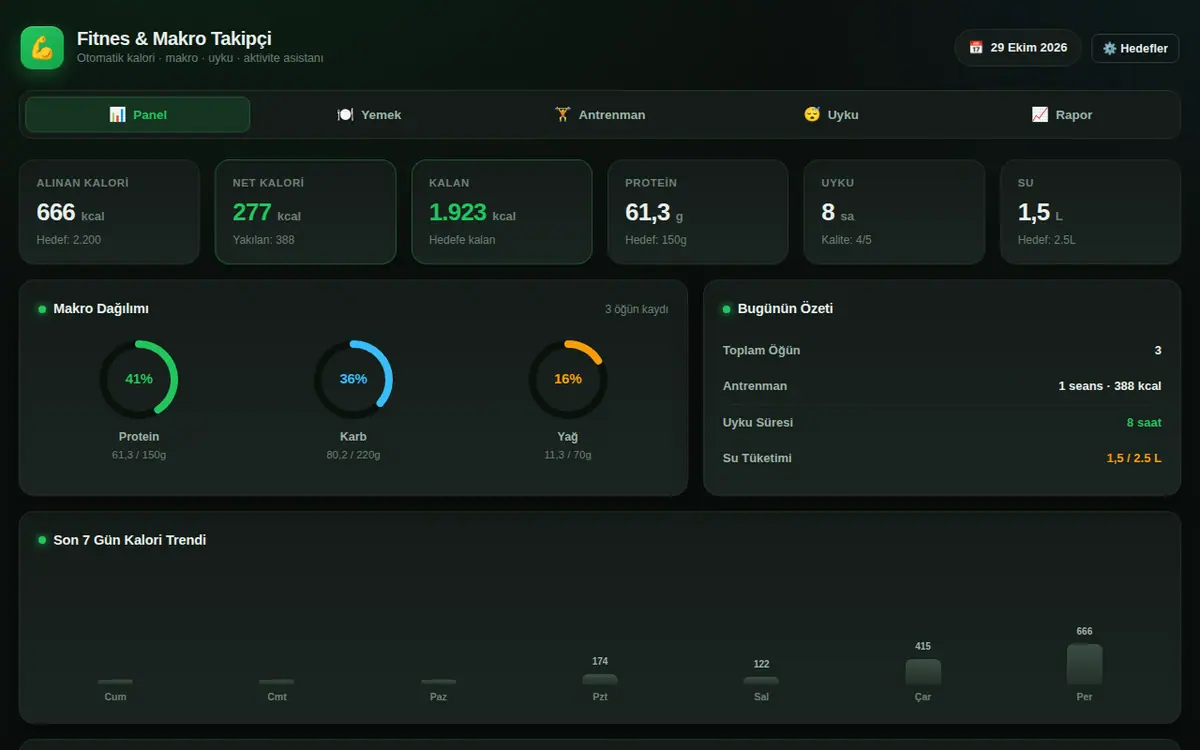Select the Per bar showing 666

click(1084, 664)
